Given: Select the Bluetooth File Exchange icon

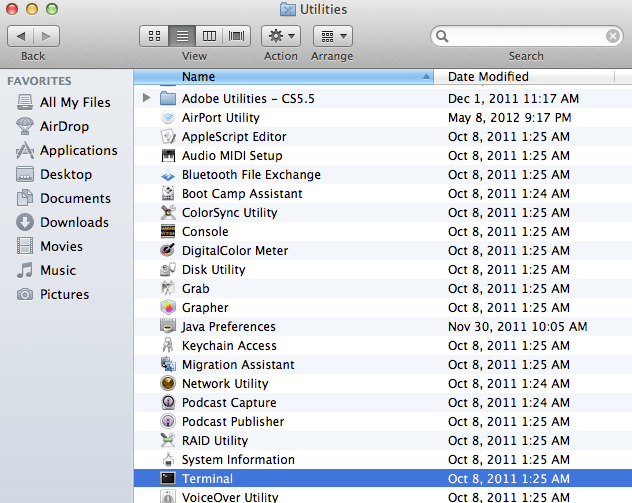Looking at the screenshot, I should [x=168, y=175].
